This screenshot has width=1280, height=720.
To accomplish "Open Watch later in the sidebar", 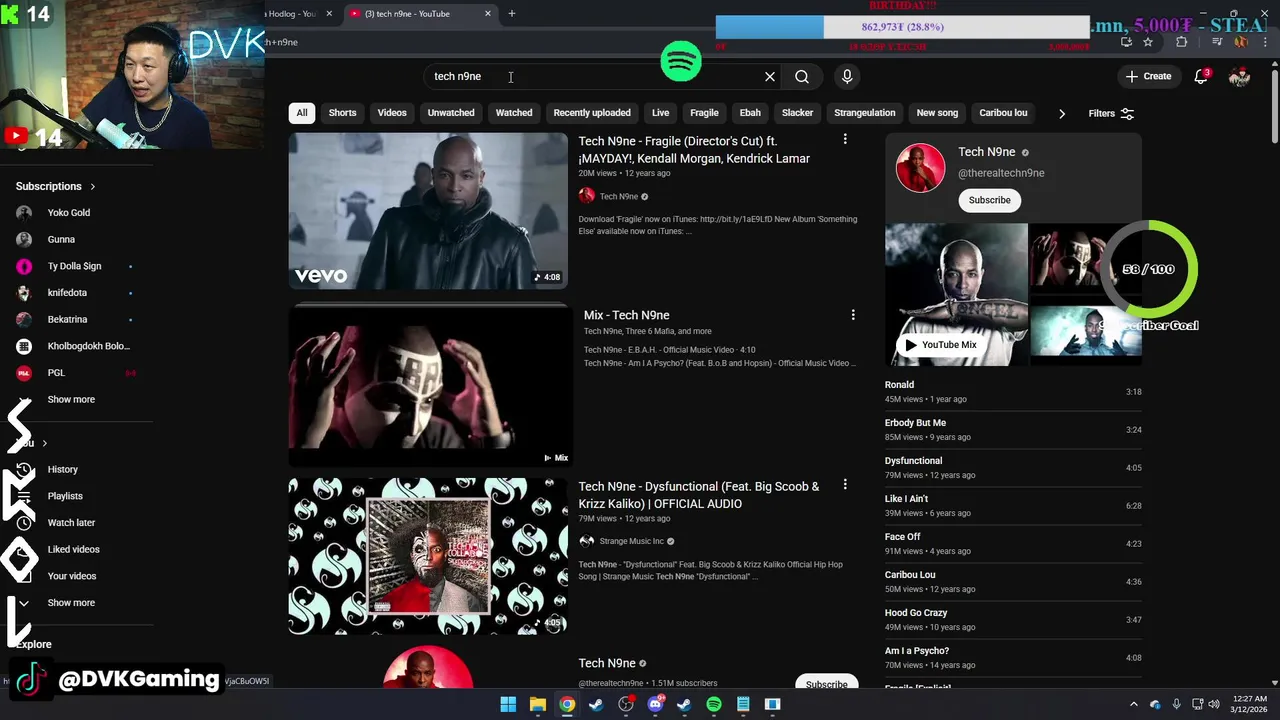I will [x=71, y=522].
